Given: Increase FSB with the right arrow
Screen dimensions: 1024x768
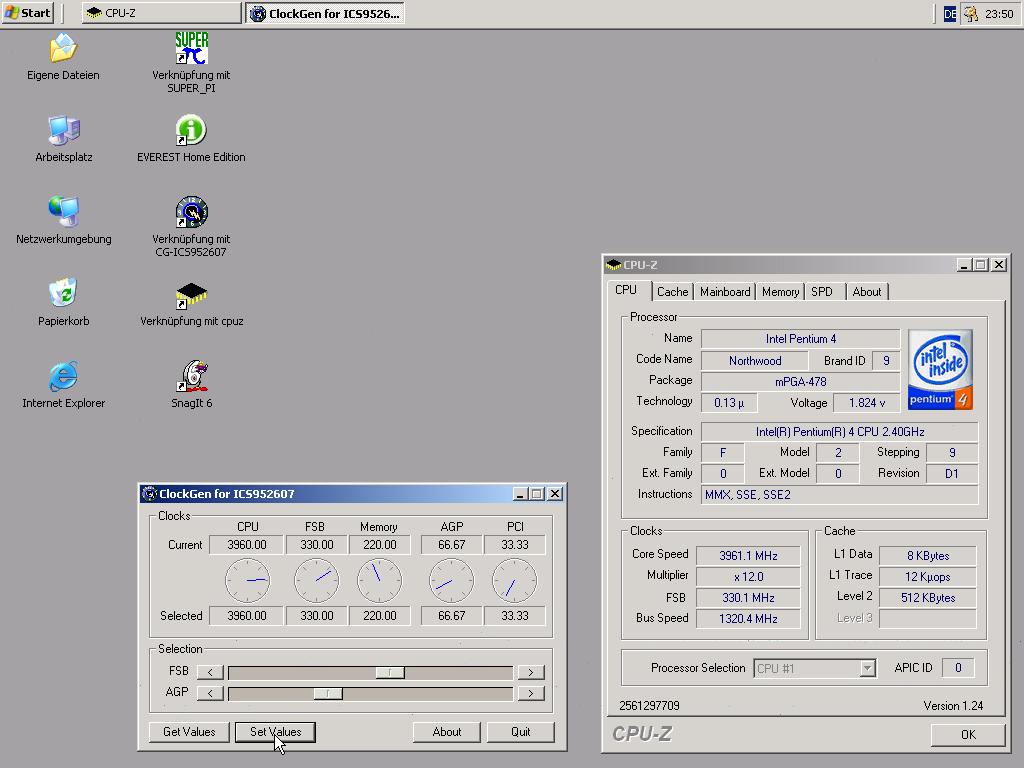Looking at the screenshot, I should click(x=531, y=672).
